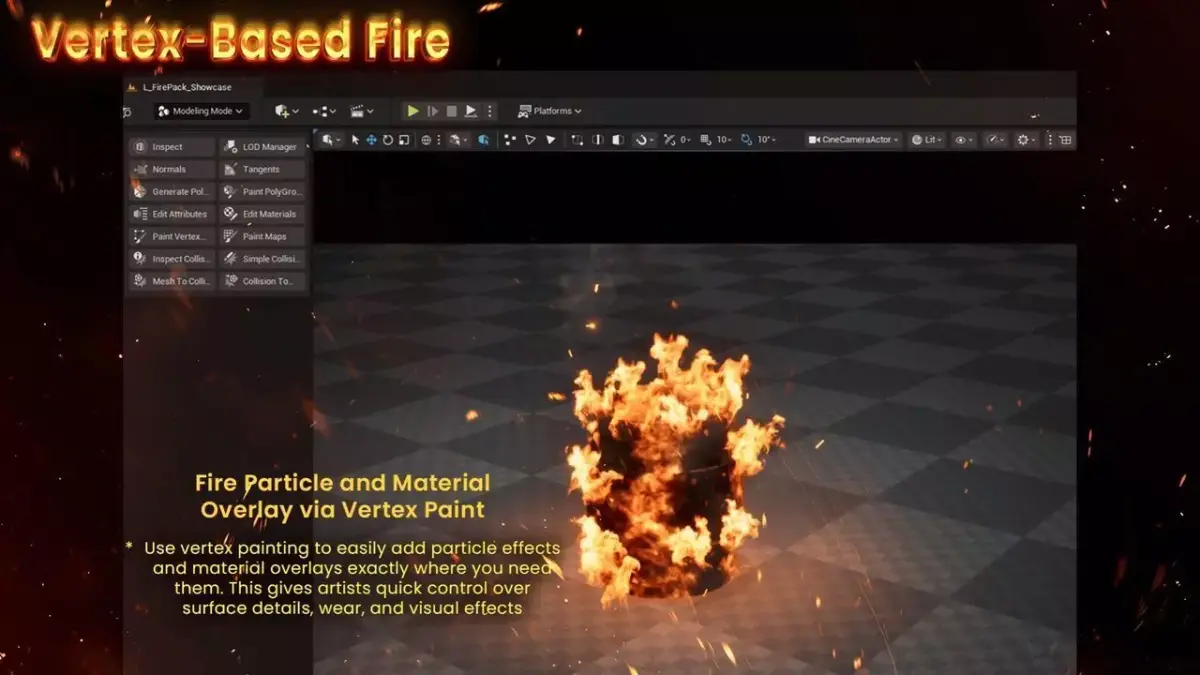The width and height of the screenshot is (1200, 675).
Task: Click the viewport layout grid icon
Action: [x=1065, y=140]
